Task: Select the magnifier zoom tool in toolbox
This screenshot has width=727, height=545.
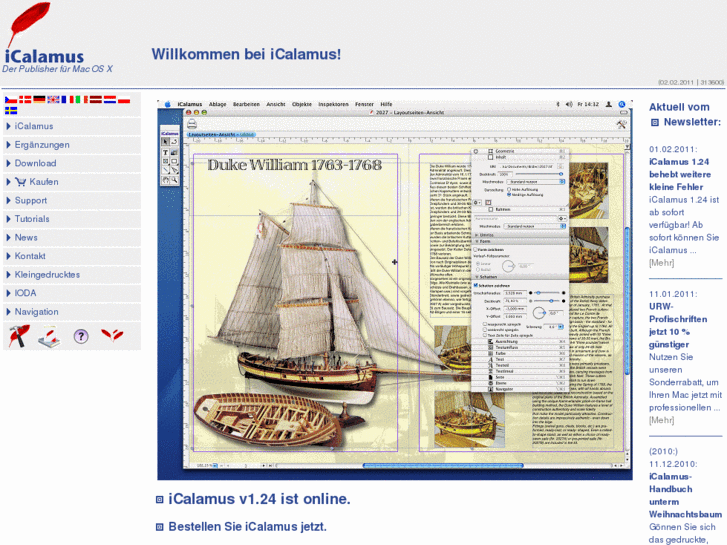Action: [174, 180]
